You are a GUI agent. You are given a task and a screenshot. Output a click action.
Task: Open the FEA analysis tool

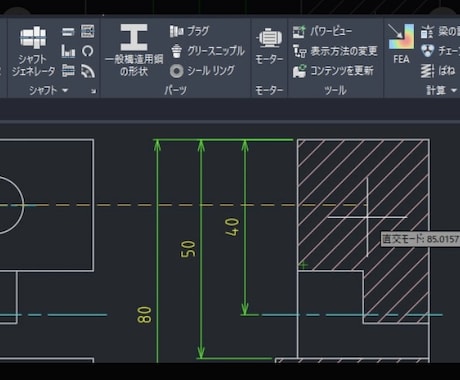[401, 44]
